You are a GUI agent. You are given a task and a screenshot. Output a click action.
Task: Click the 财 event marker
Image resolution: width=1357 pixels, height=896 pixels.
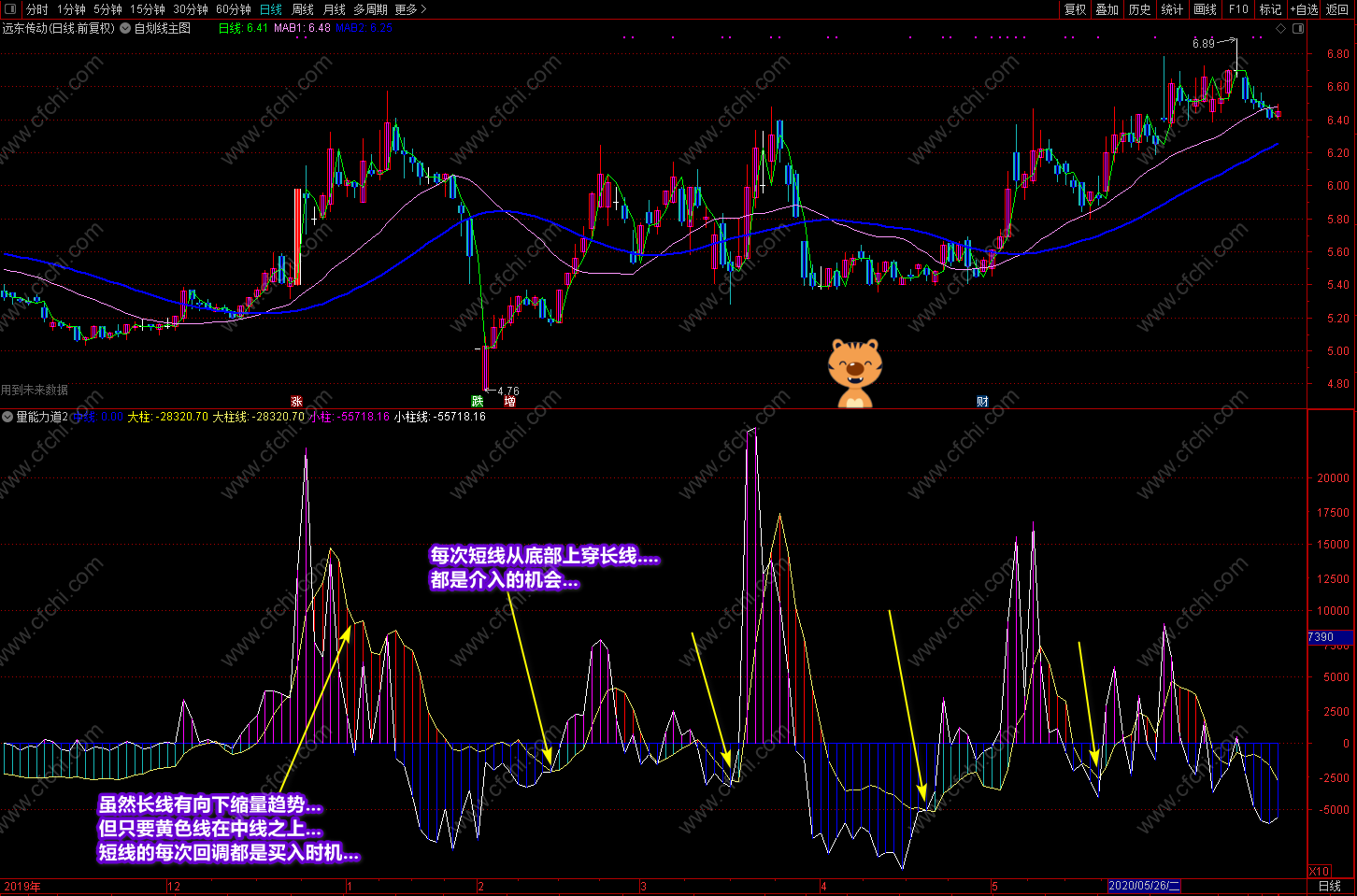(x=982, y=402)
